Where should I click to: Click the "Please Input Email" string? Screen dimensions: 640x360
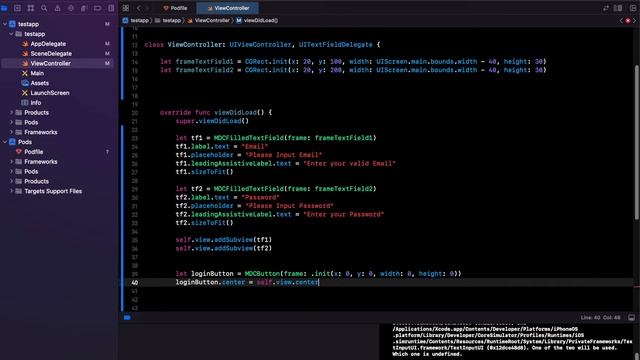(284, 155)
